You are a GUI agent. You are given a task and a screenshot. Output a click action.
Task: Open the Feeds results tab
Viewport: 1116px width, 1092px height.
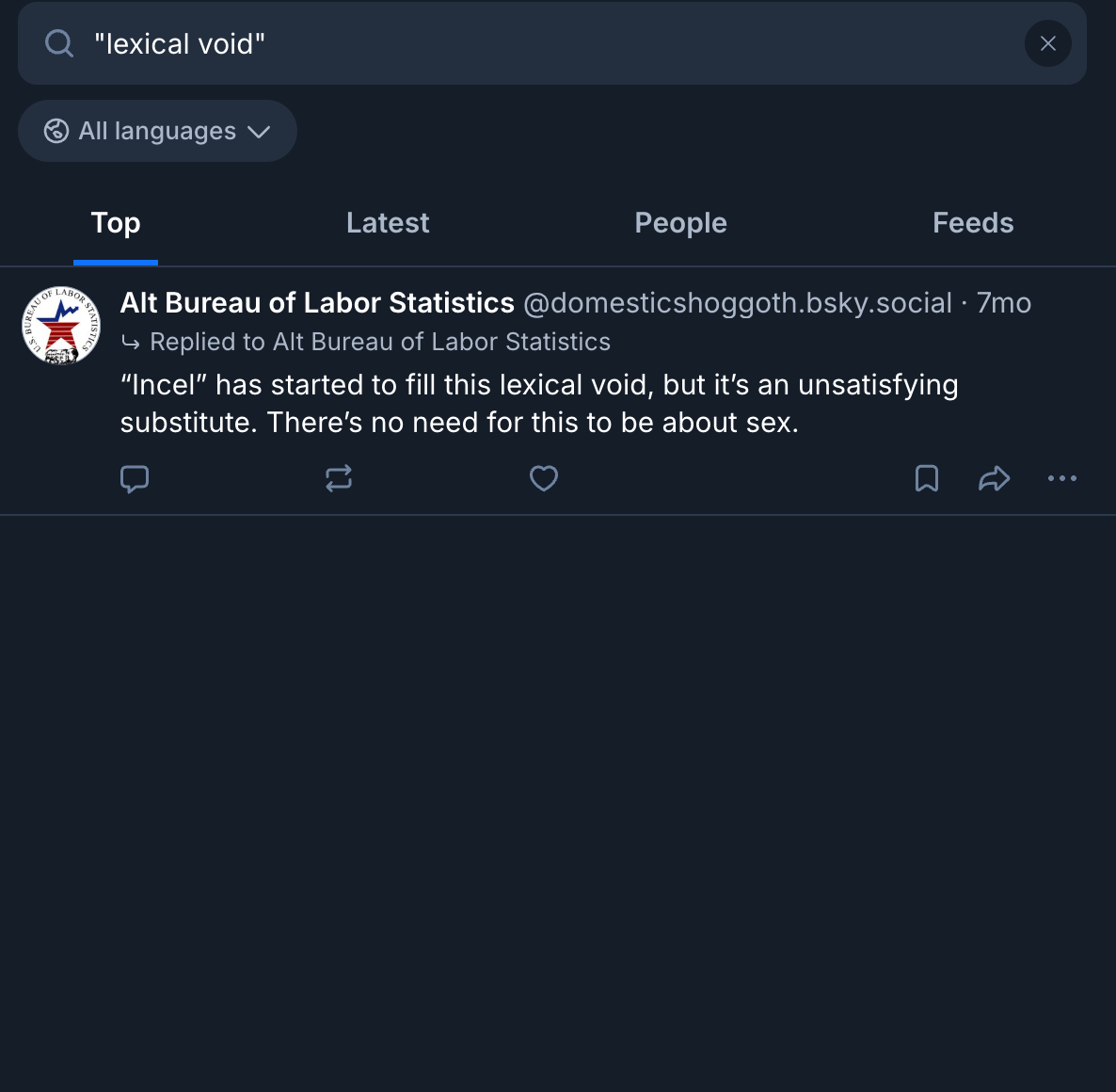coord(973,223)
